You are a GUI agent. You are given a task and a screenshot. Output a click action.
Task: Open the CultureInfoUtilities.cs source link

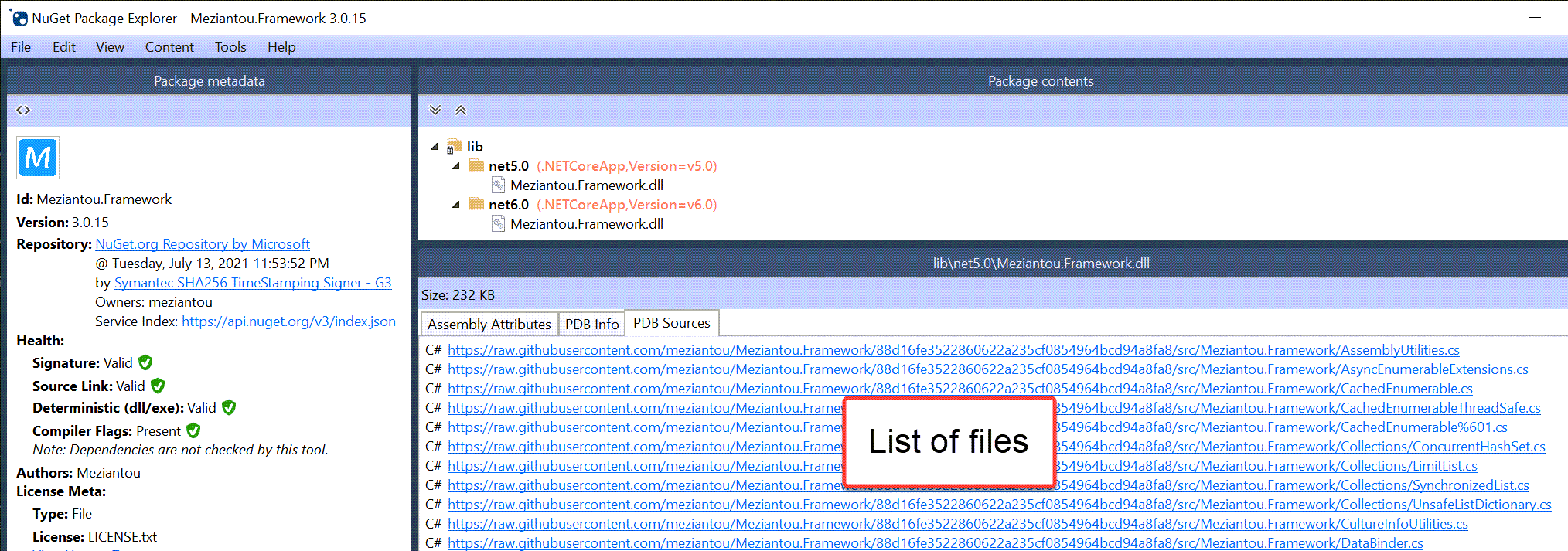pyautogui.click(x=958, y=524)
